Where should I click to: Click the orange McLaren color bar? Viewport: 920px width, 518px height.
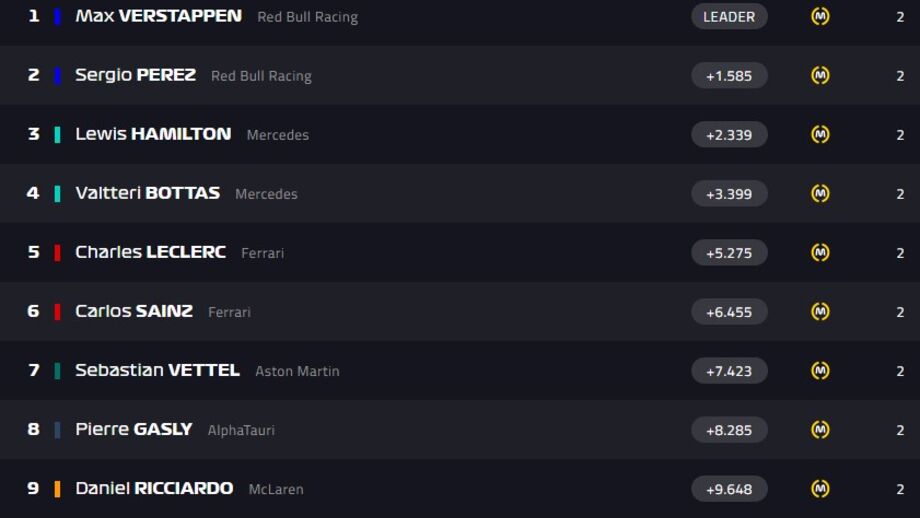[58, 489]
